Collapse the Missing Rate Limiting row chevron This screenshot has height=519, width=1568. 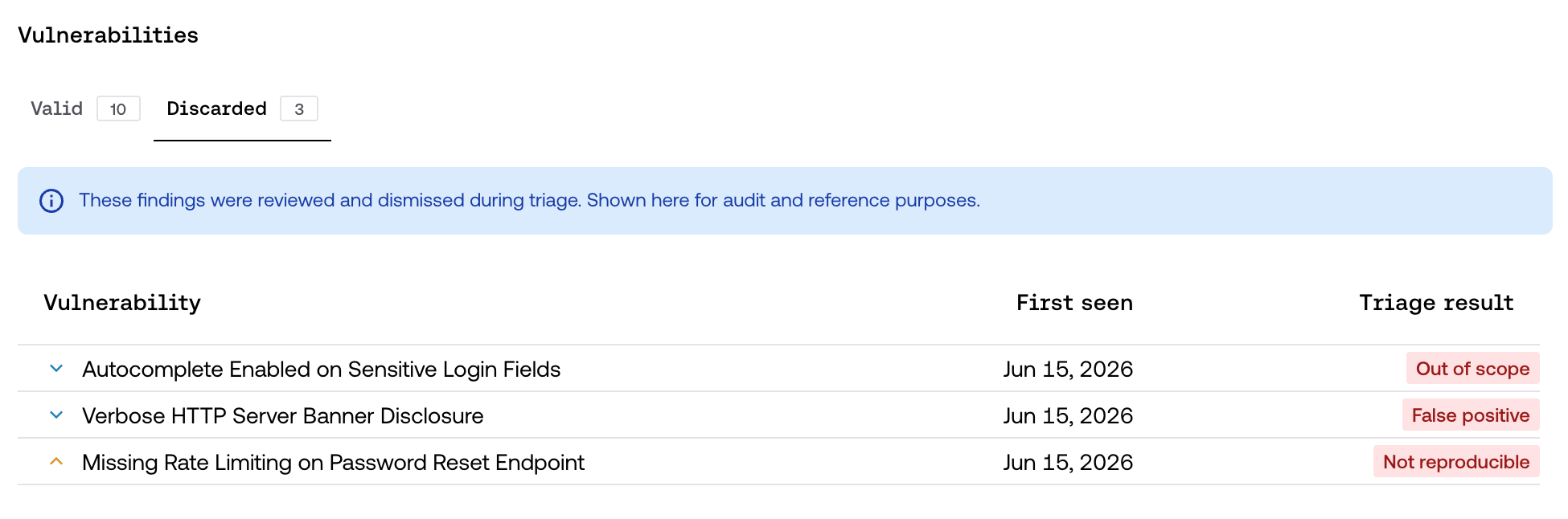pos(56,462)
